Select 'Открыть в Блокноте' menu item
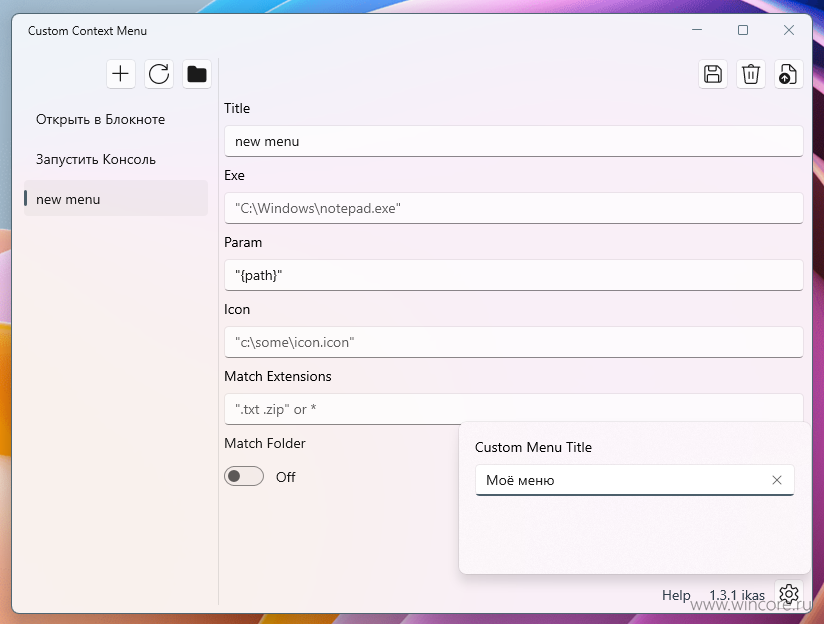This screenshot has height=624, width=824. point(116,119)
